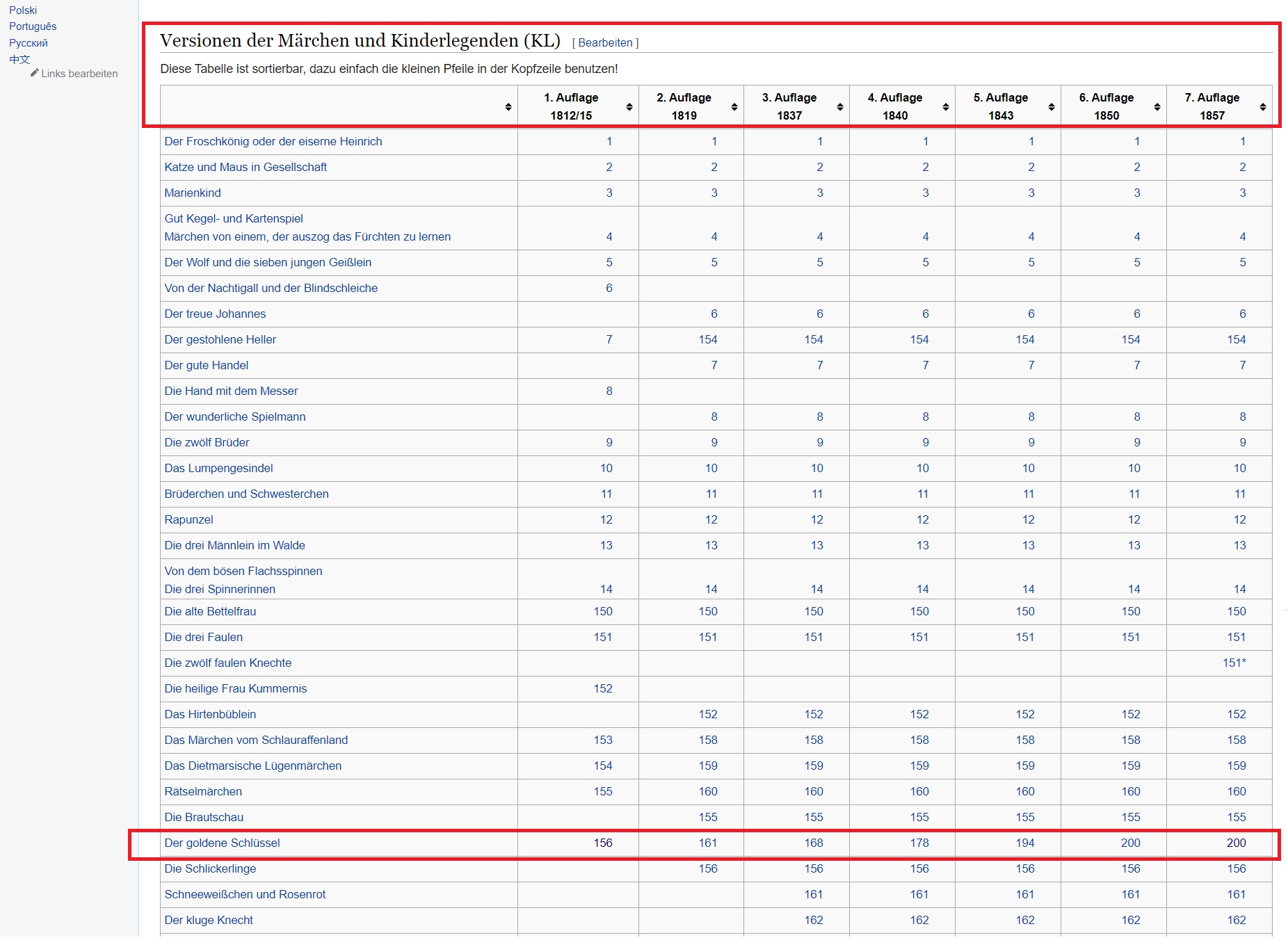Click pencil icon beside Links bearbeiten
1288x947 pixels.
coord(34,72)
